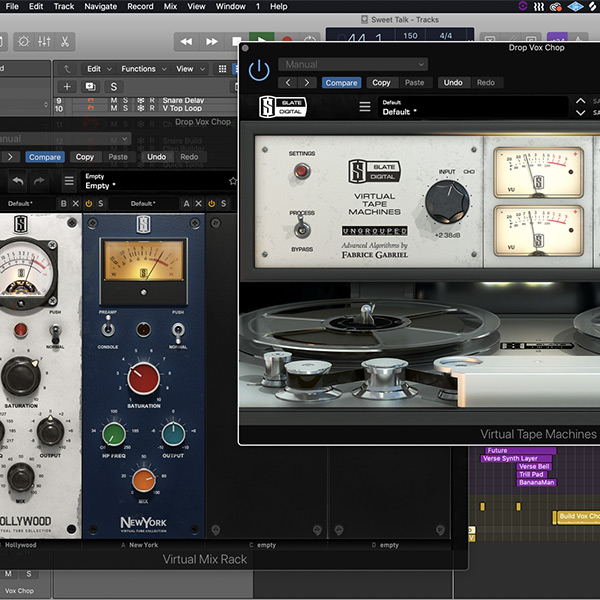Mute track 10 V Top Loop

pos(113,109)
